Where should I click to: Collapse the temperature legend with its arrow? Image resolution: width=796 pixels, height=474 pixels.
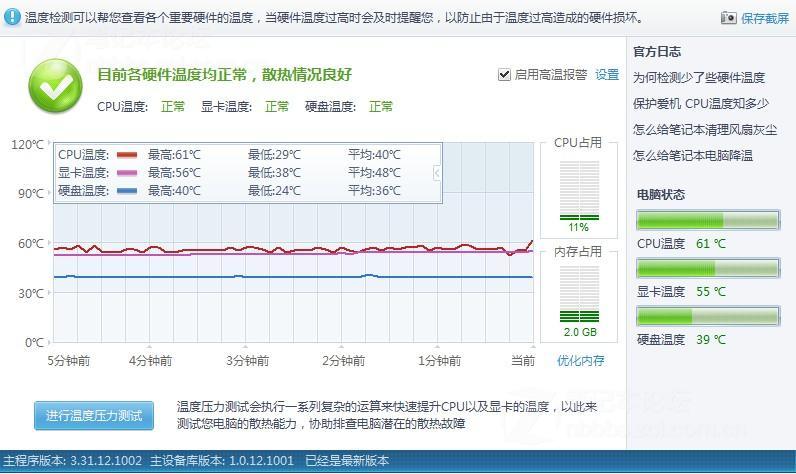(x=437, y=173)
